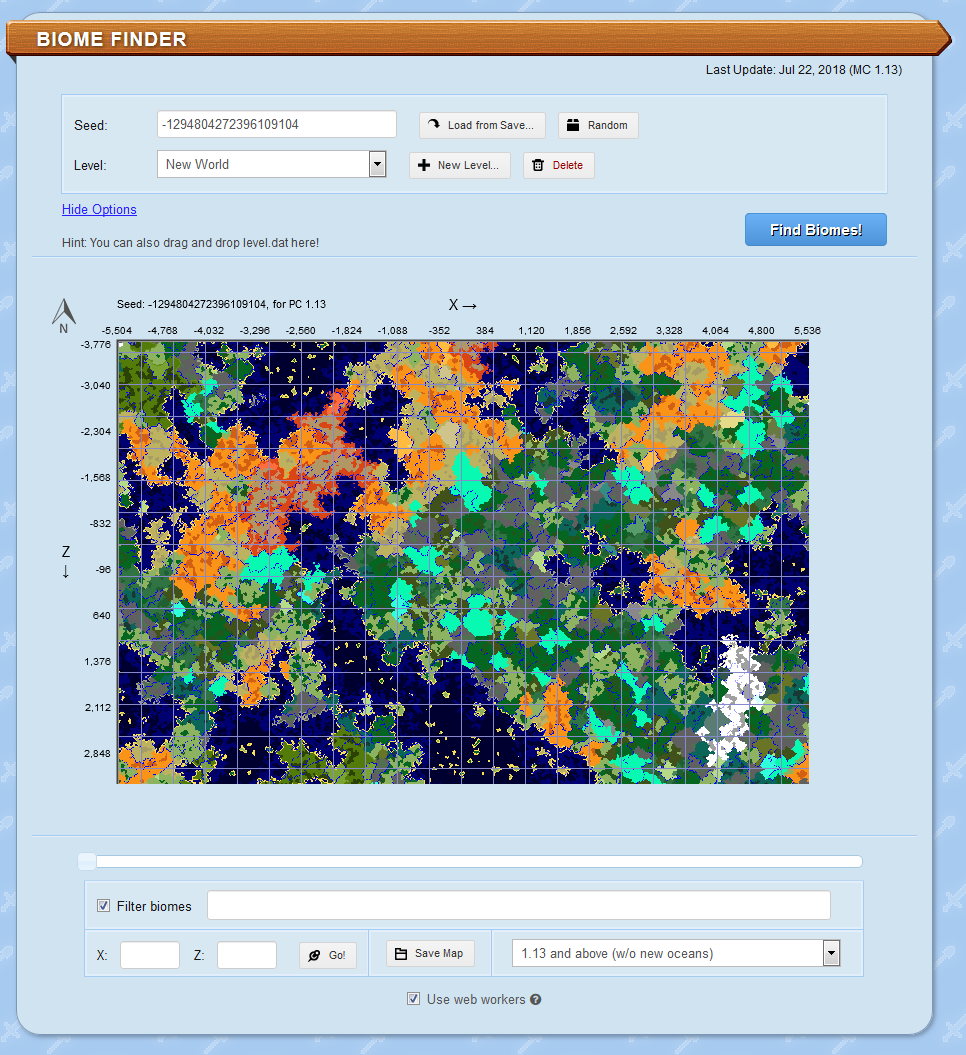
Task: Click the trash can Delete icon
Action: (x=538, y=165)
